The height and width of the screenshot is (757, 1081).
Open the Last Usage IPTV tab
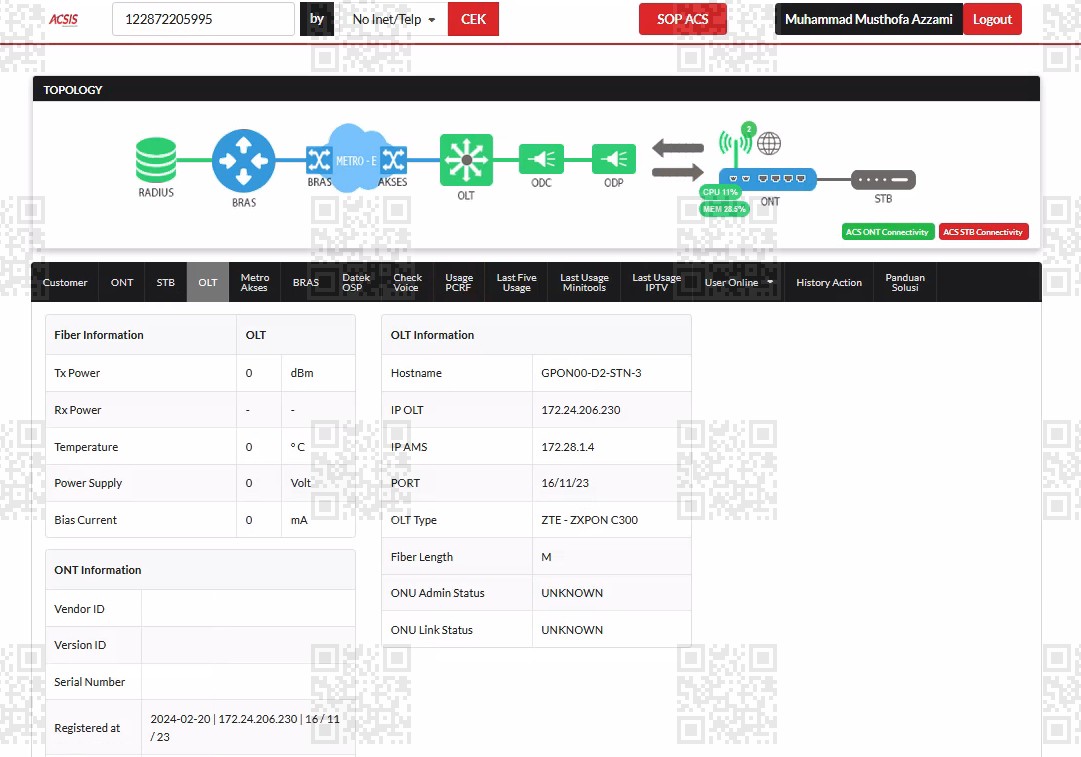tap(656, 283)
